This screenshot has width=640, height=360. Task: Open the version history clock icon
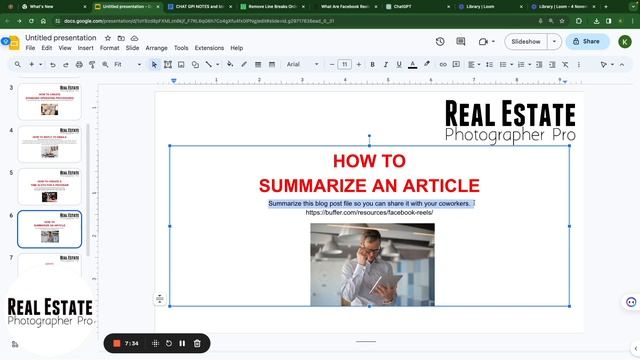(440, 41)
